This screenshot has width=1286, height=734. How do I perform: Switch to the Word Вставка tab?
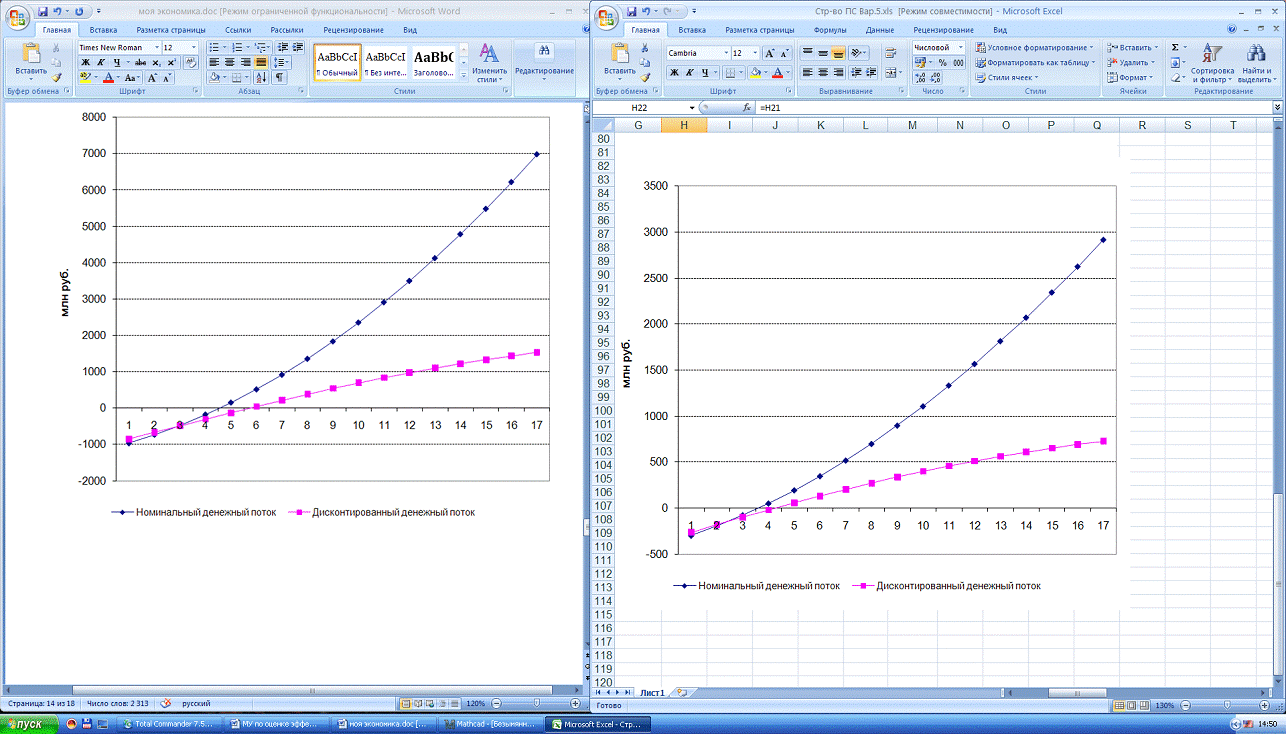point(103,30)
